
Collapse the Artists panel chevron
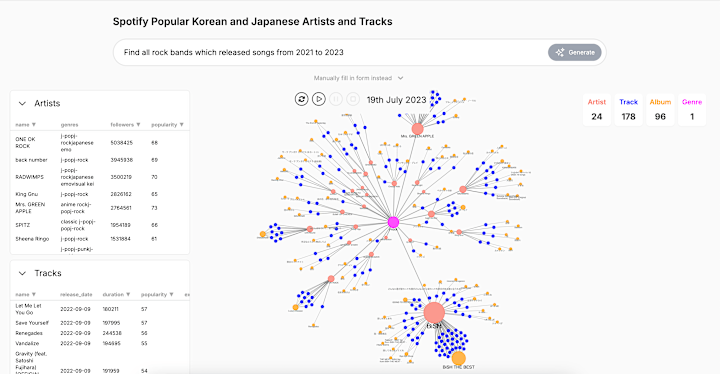[22, 103]
